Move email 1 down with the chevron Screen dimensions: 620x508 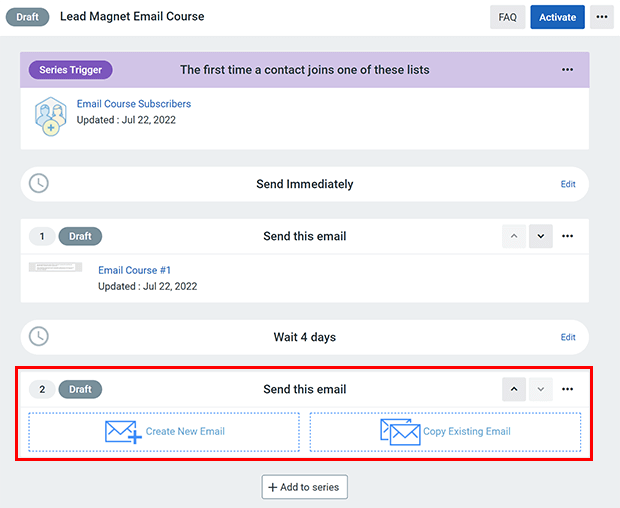click(x=540, y=237)
